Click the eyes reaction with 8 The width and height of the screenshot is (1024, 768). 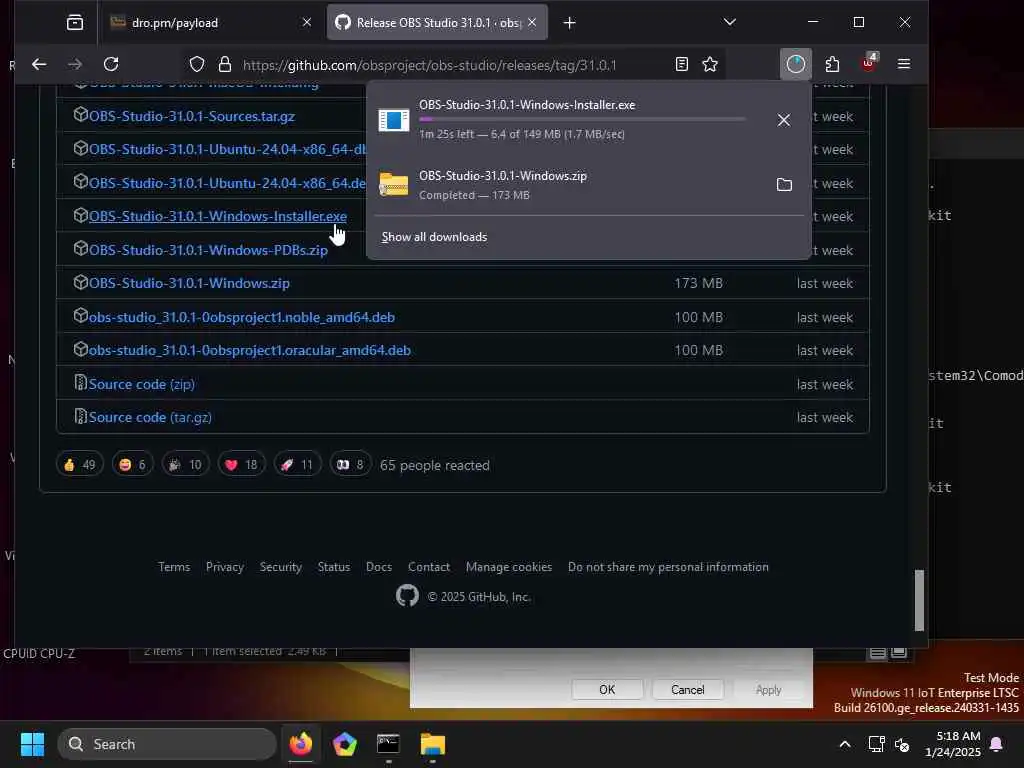(350, 464)
